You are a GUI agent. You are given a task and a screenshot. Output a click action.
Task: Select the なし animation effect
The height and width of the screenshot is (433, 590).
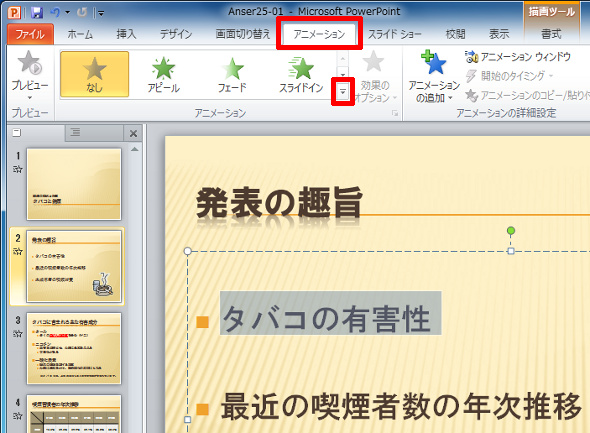coord(94,74)
